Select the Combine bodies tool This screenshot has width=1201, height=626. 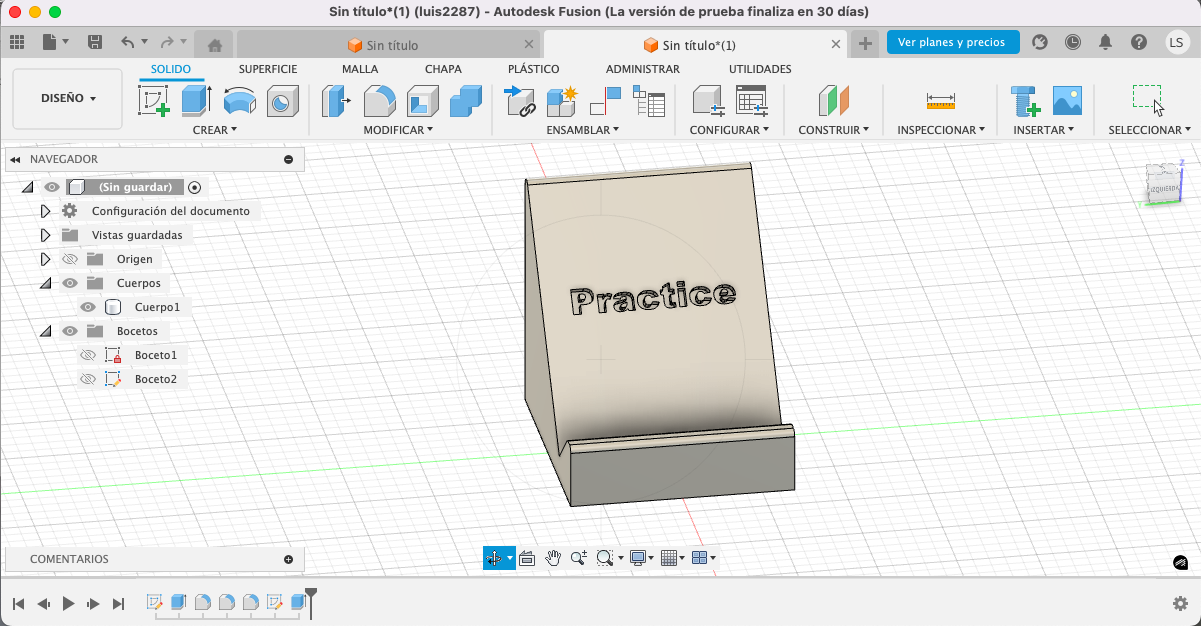click(x=466, y=101)
